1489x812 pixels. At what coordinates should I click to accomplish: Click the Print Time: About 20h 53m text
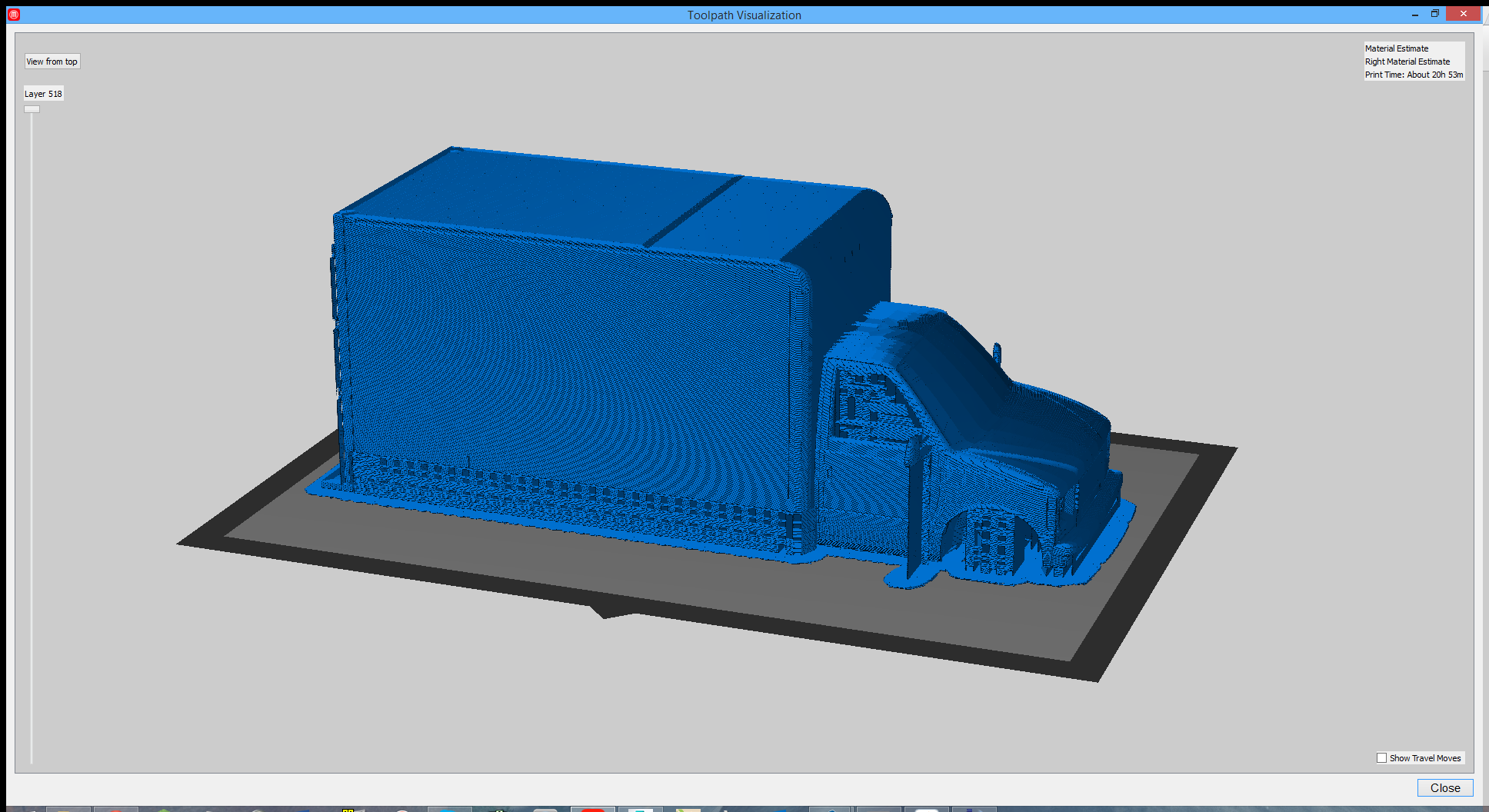[1414, 75]
